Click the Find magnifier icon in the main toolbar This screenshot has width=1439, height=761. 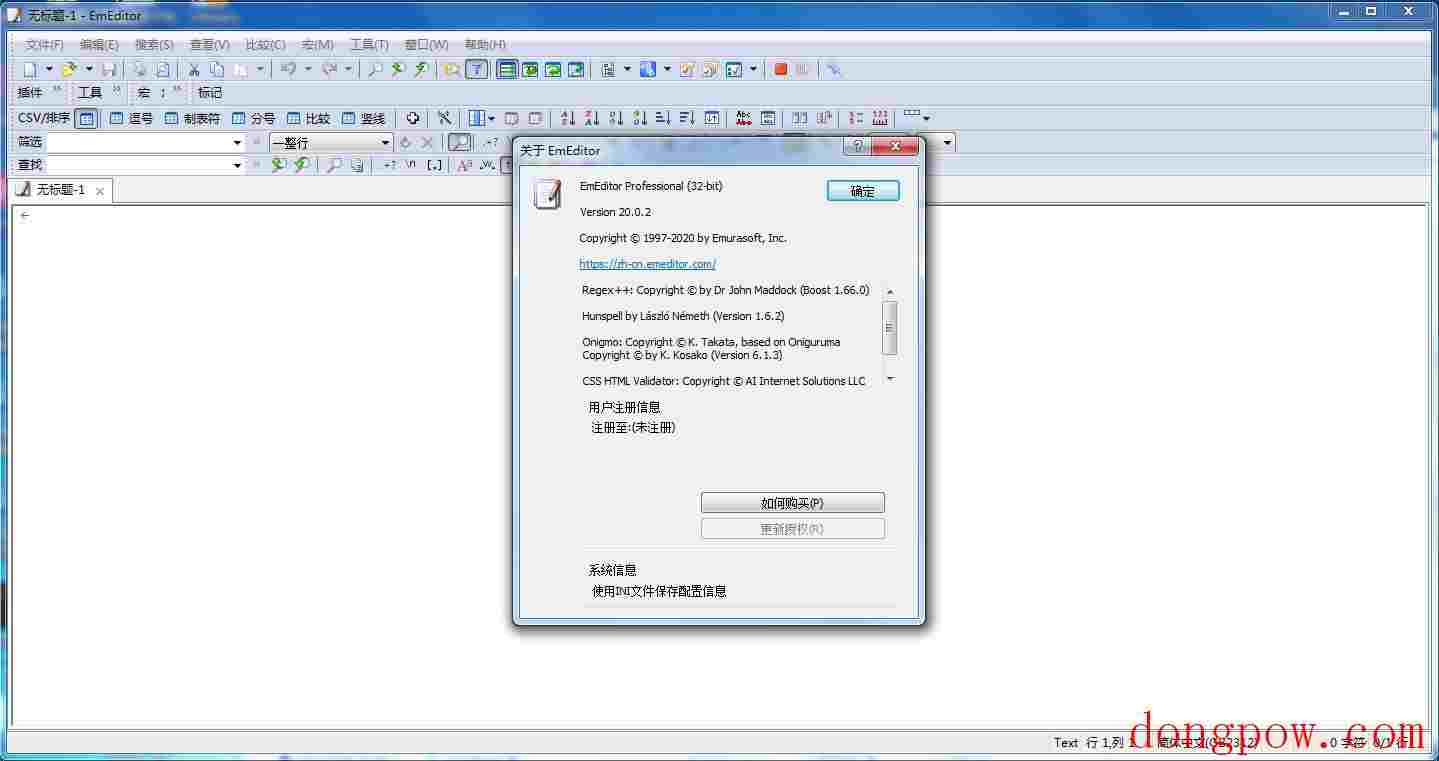pos(375,69)
